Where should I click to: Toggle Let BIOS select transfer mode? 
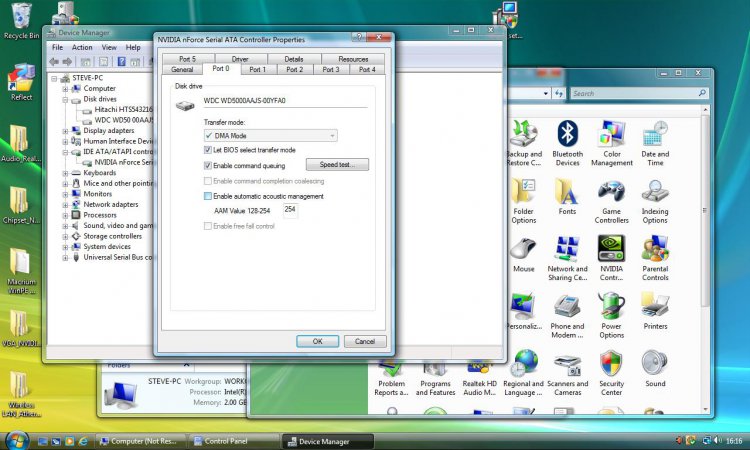tap(208, 150)
